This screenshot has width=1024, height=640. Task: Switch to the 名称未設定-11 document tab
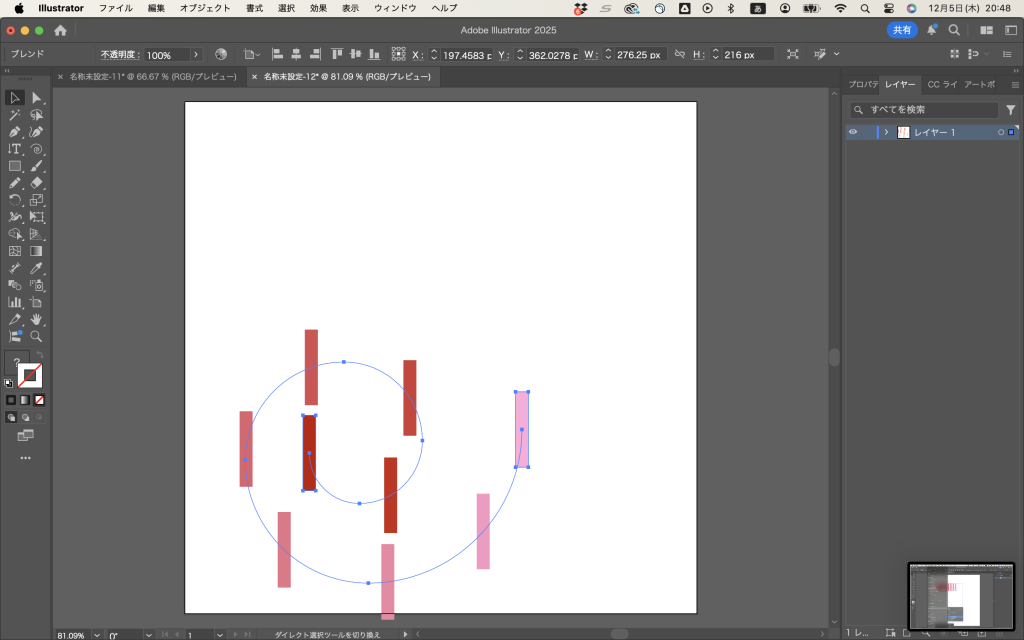point(152,76)
